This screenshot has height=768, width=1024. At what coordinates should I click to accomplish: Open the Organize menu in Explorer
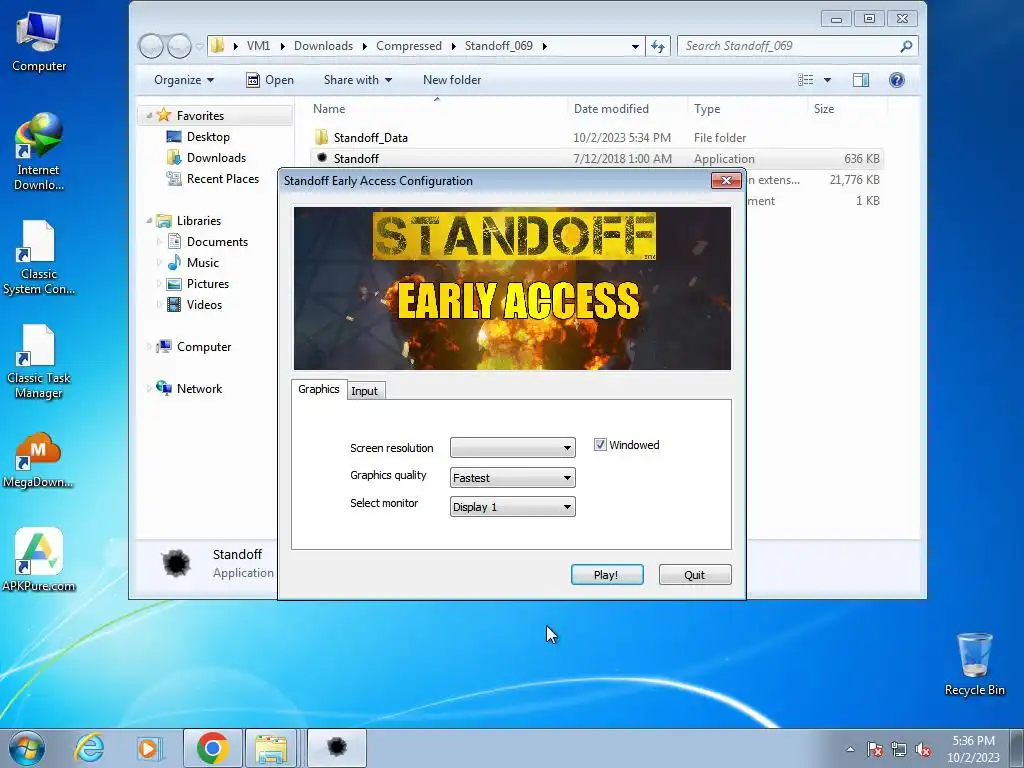click(184, 80)
